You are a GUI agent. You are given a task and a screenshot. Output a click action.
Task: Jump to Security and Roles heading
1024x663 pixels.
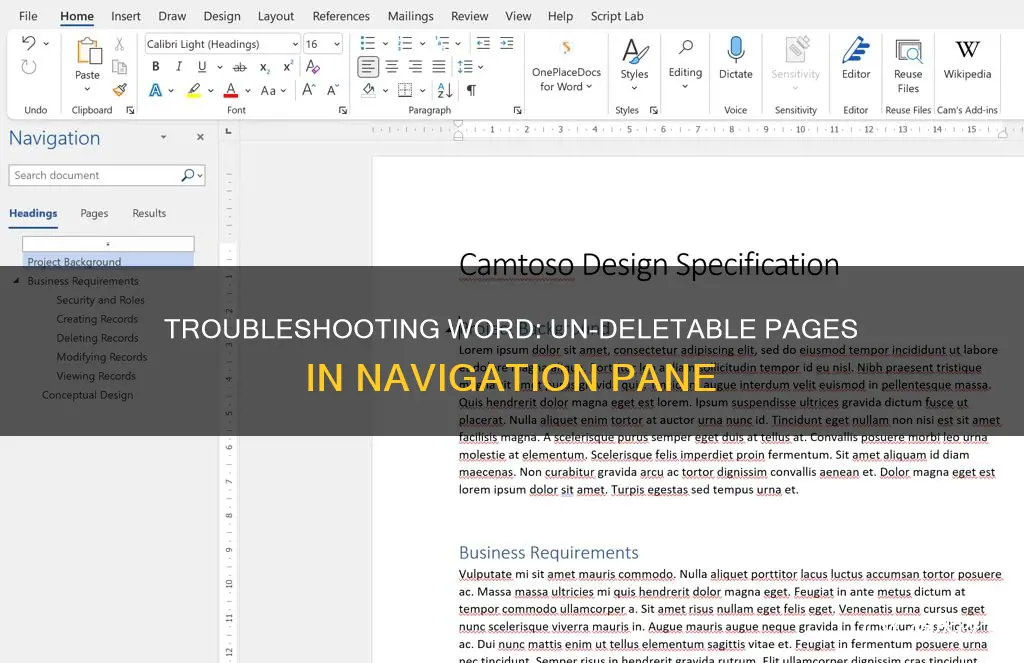100,300
